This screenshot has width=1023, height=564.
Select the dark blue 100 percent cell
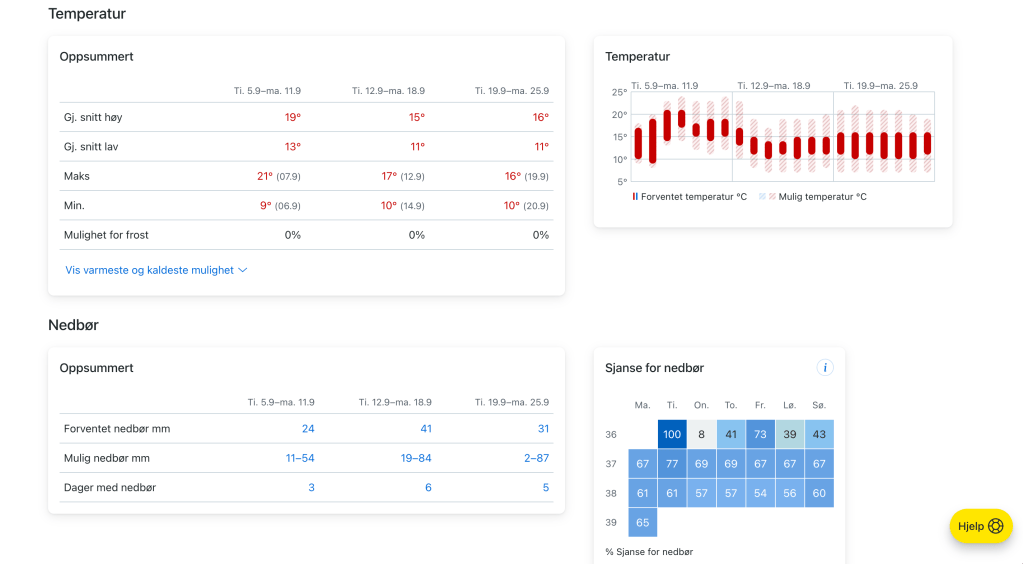pos(672,434)
